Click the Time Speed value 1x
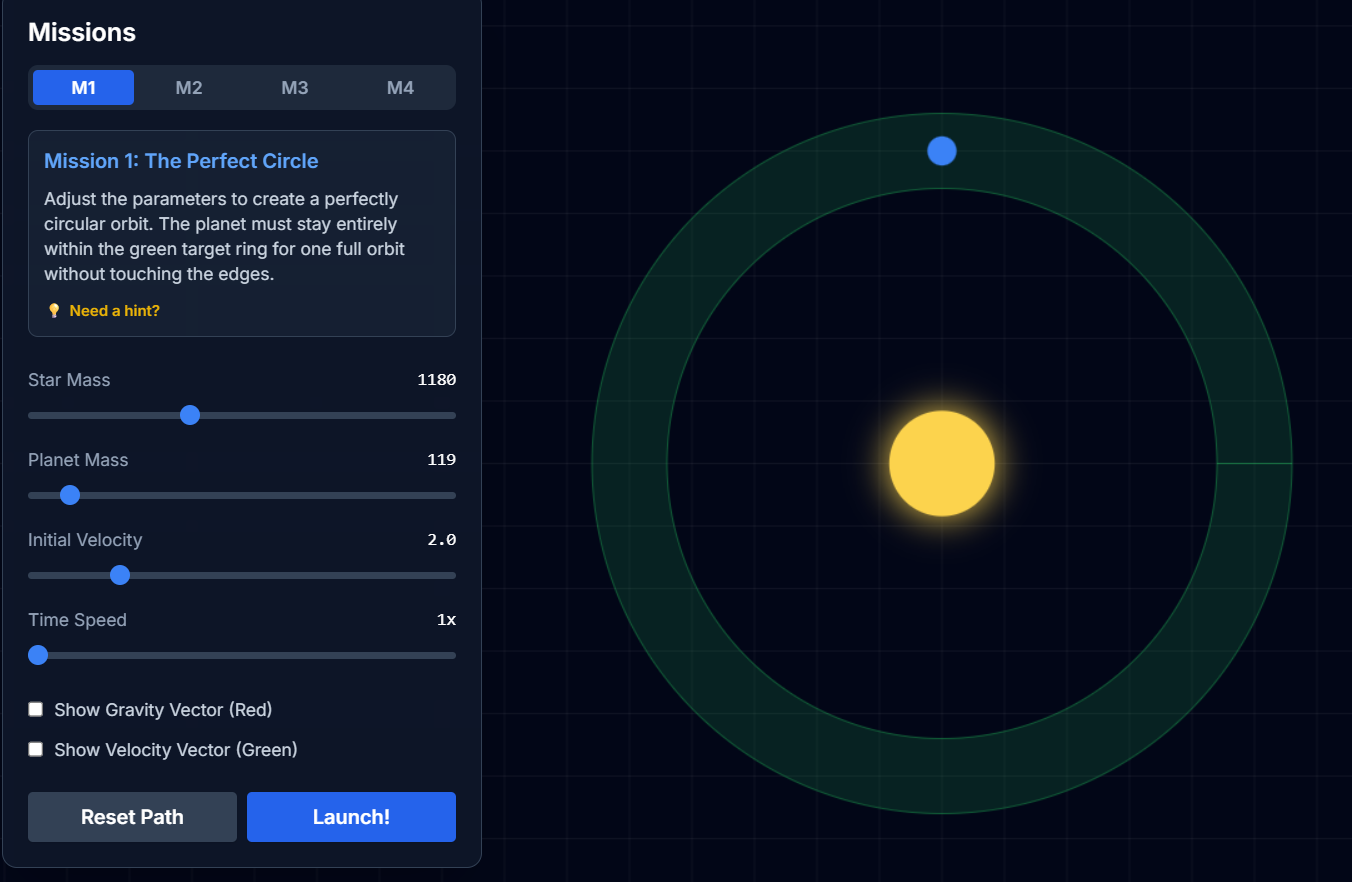This screenshot has height=882, width=1352. (446, 620)
